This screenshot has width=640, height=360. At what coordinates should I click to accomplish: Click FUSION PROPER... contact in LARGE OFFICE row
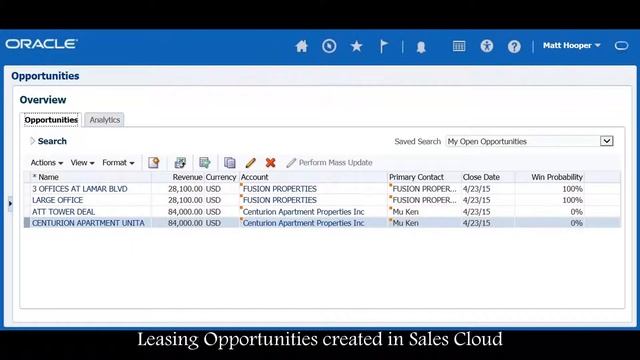point(424,200)
